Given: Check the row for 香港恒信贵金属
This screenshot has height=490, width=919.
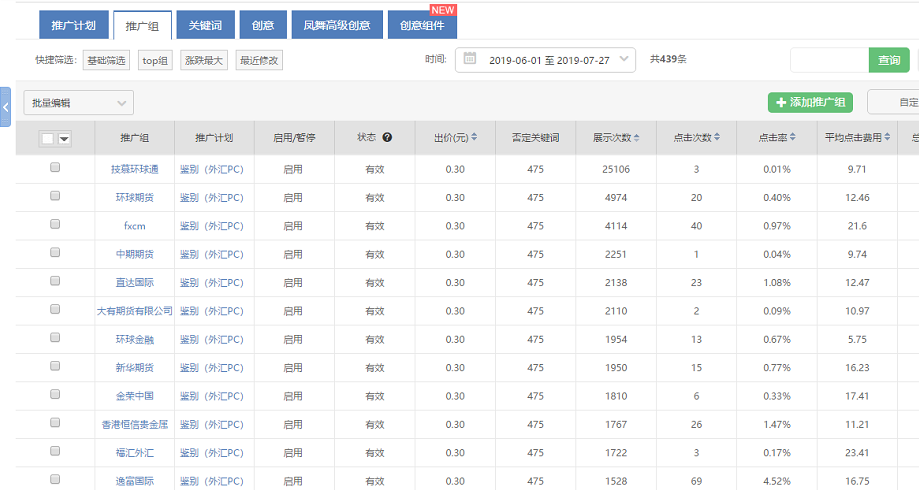Looking at the screenshot, I should pyautogui.click(x=55, y=423).
